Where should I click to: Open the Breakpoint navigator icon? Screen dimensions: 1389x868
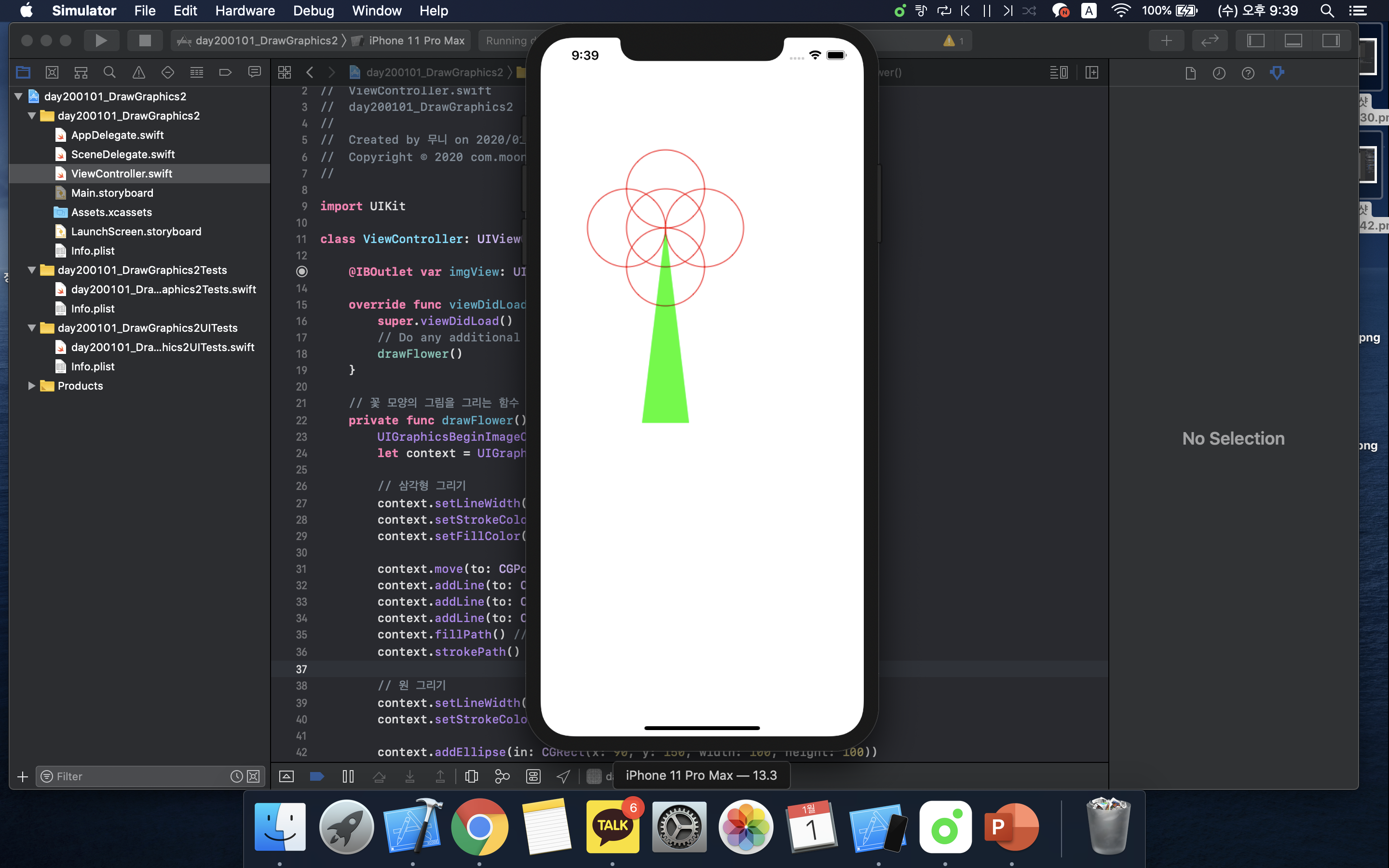(x=225, y=72)
